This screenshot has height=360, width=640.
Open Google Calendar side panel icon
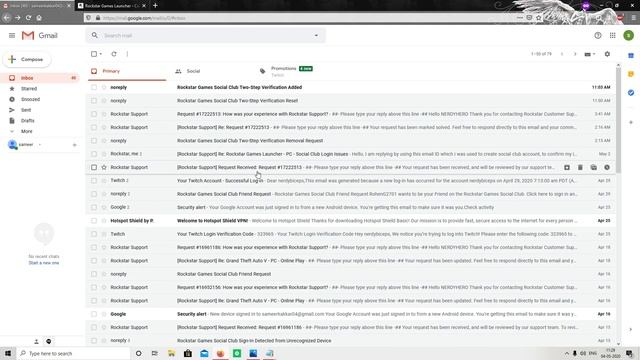(631, 56)
